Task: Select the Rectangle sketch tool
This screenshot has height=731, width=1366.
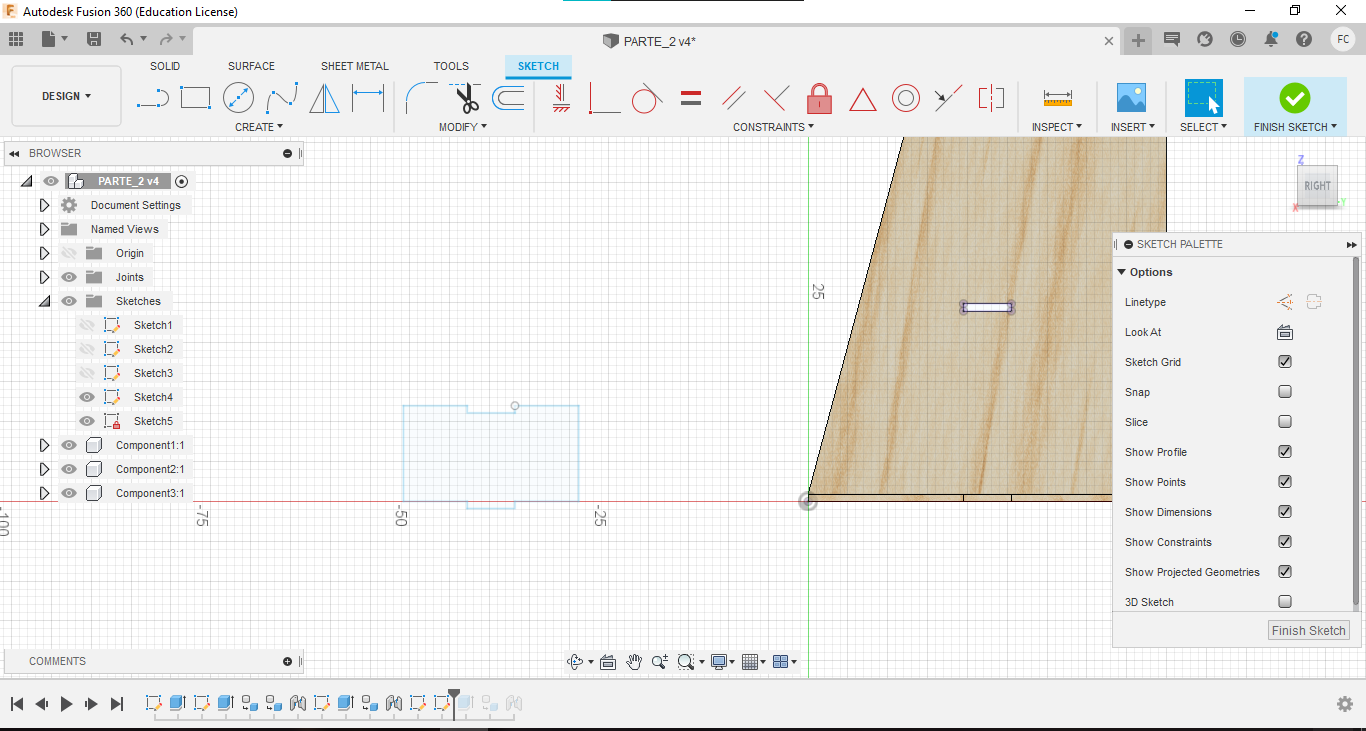Action: (195, 98)
